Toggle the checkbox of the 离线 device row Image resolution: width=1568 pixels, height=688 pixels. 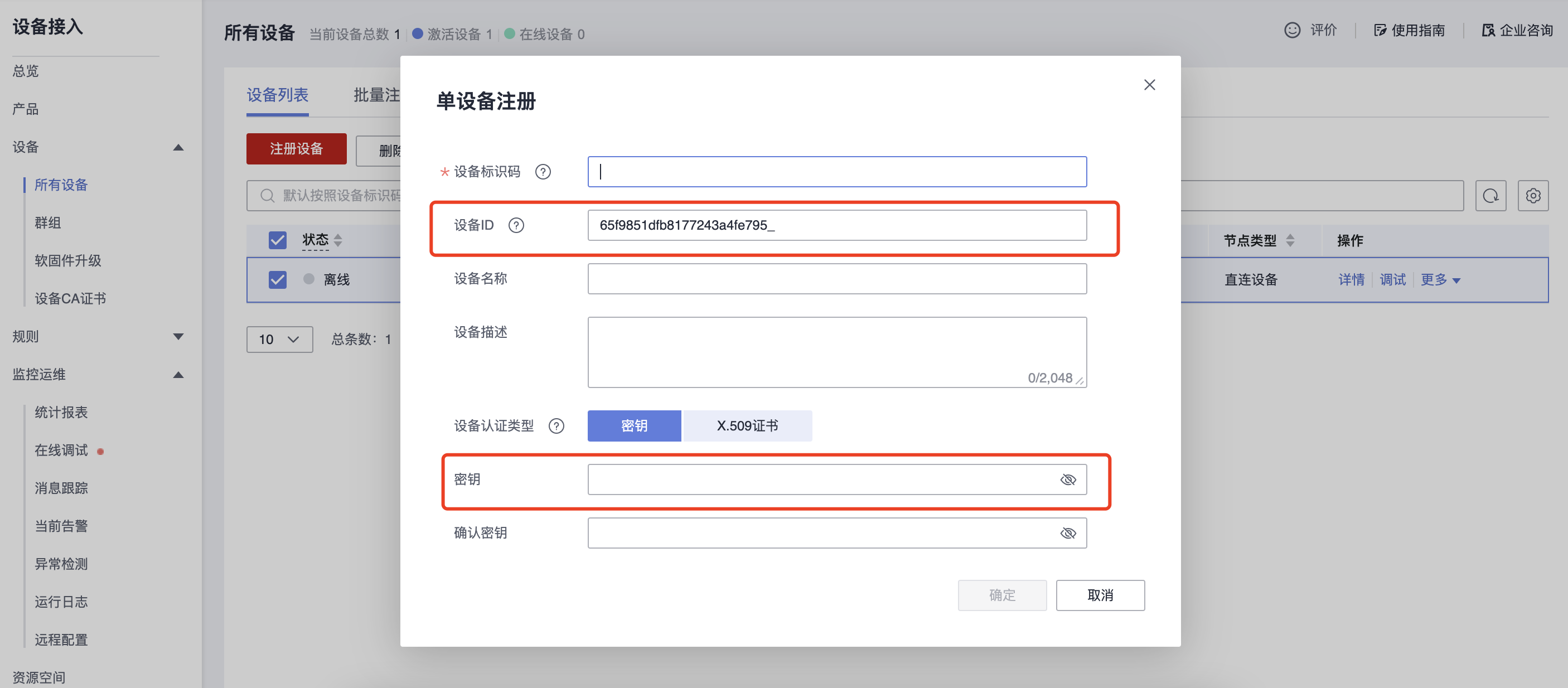click(278, 280)
